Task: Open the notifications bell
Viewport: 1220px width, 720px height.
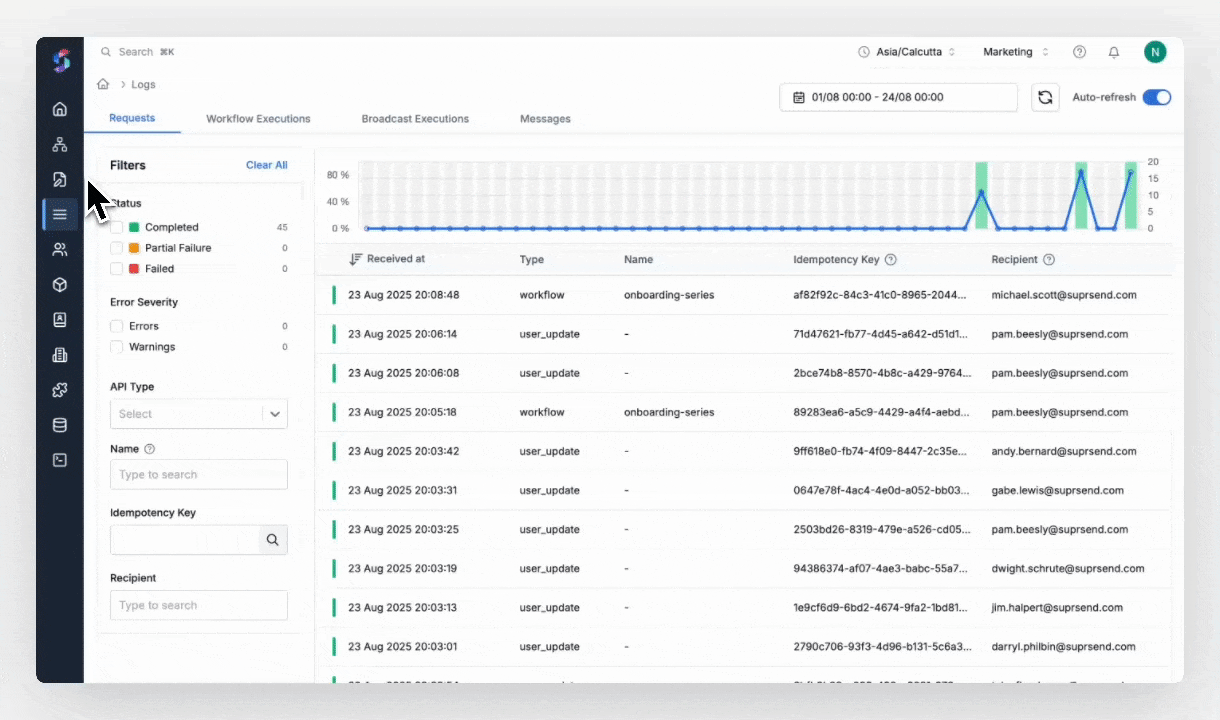Action: click(1114, 52)
